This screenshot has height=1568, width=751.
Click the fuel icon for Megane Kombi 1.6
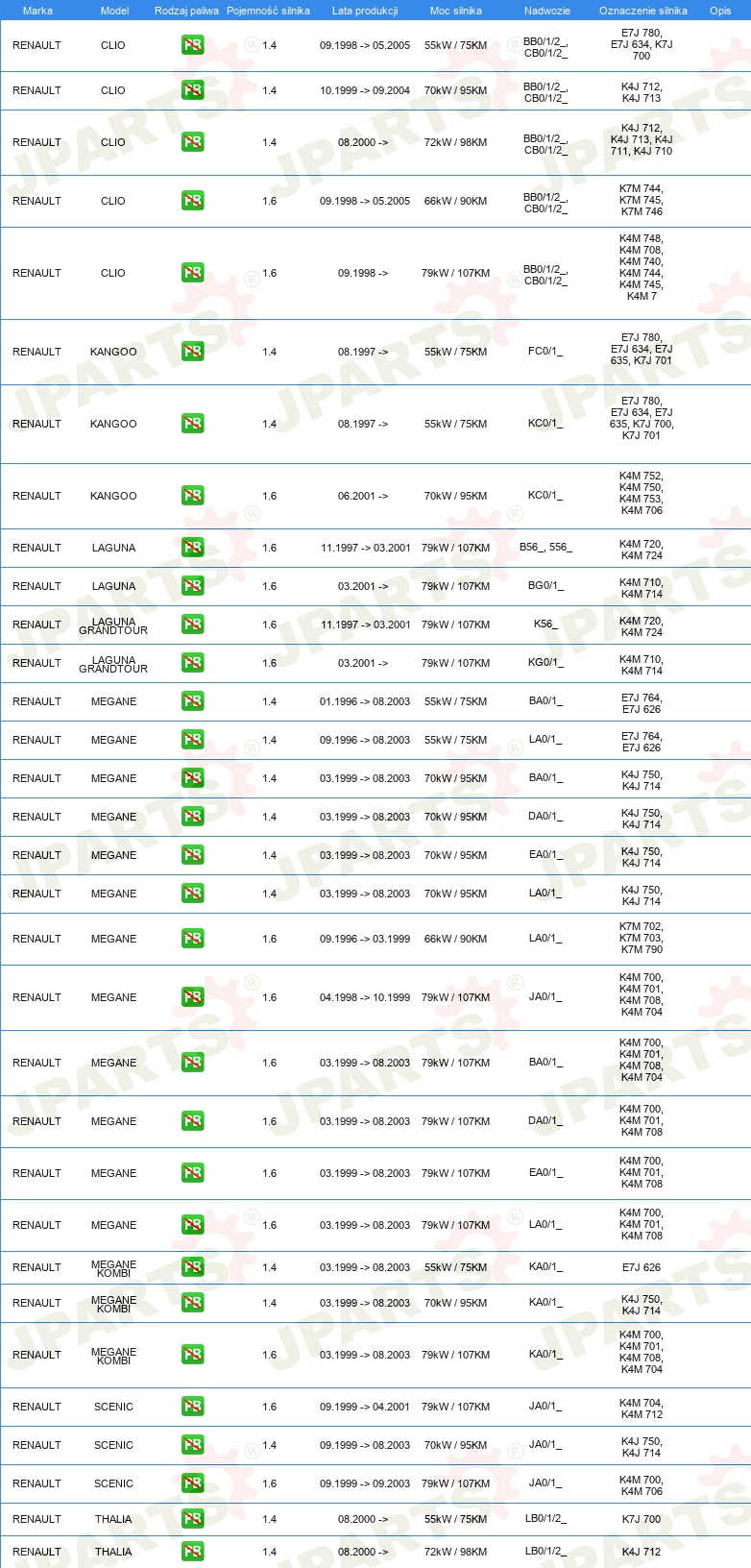(193, 1355)
